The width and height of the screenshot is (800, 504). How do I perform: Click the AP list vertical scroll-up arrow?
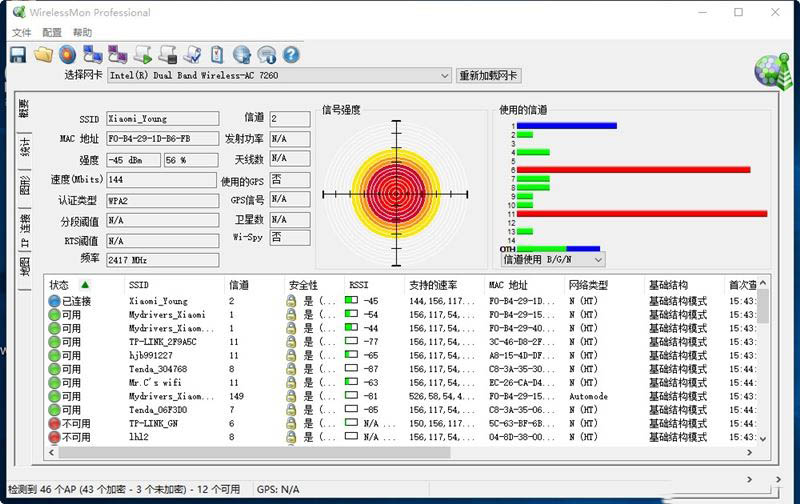pos(763,283)
